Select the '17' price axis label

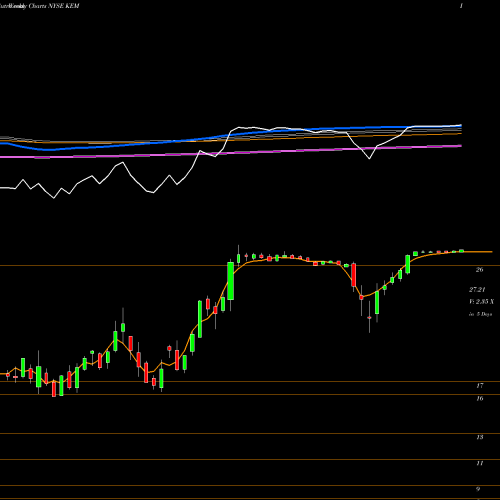coord(480,386)
